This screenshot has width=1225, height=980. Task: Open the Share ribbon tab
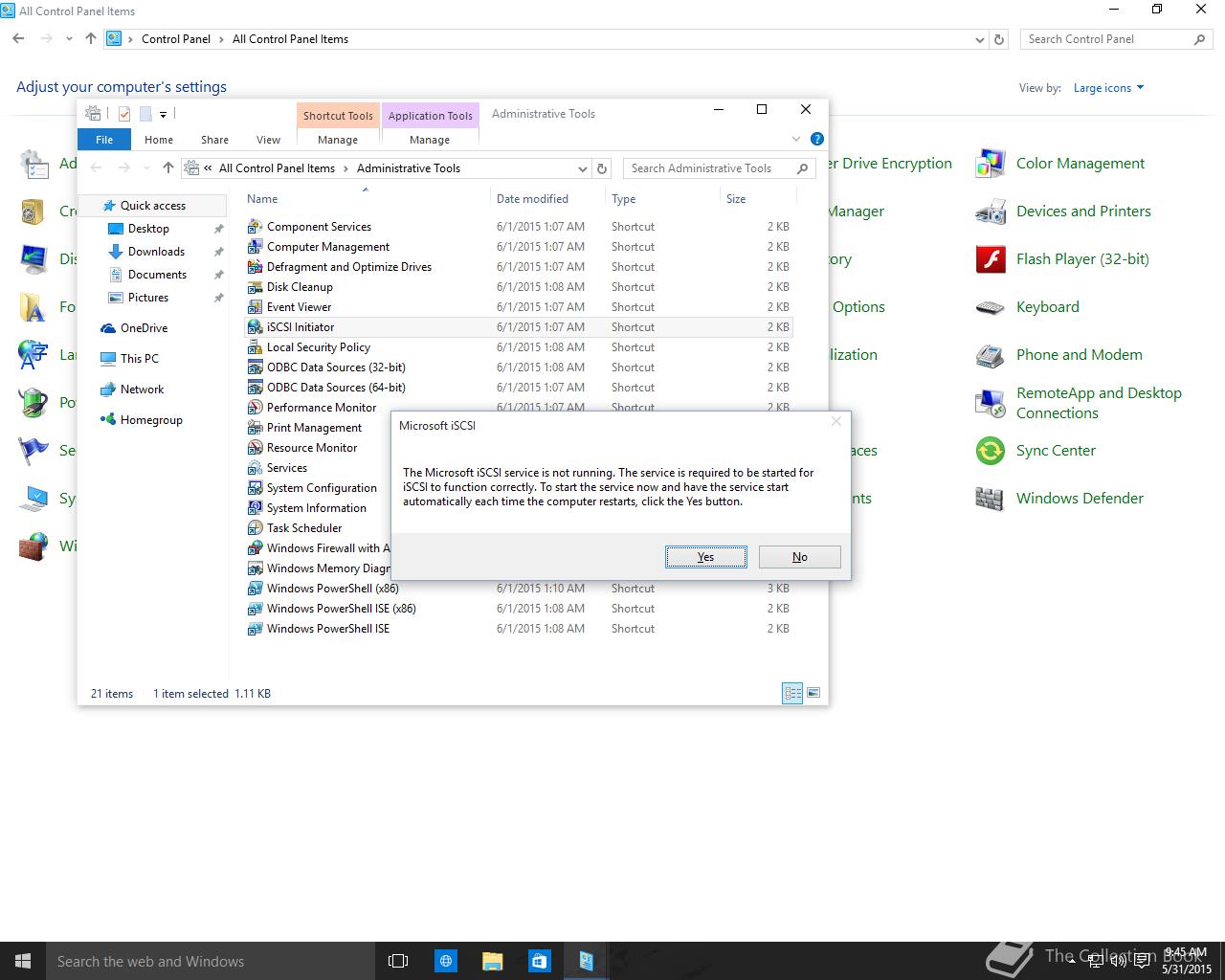click(x=214, y=140)
